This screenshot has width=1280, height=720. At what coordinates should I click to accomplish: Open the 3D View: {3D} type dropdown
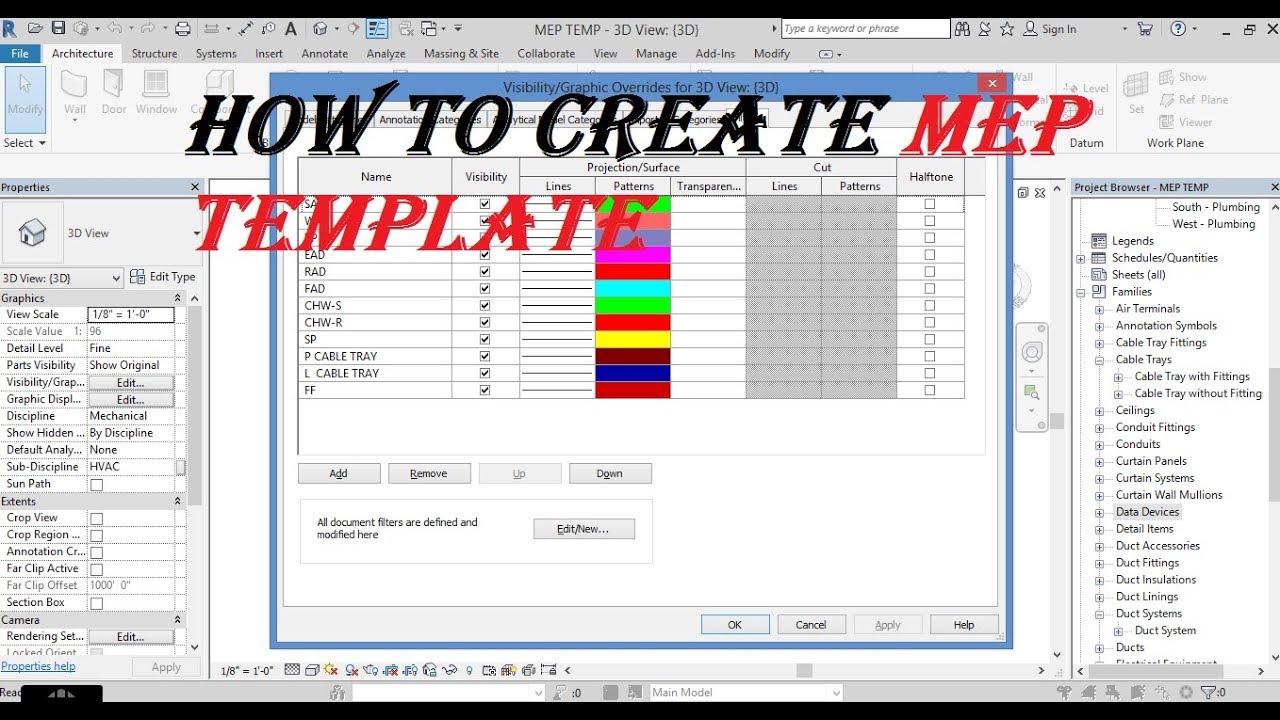[62, 278]
